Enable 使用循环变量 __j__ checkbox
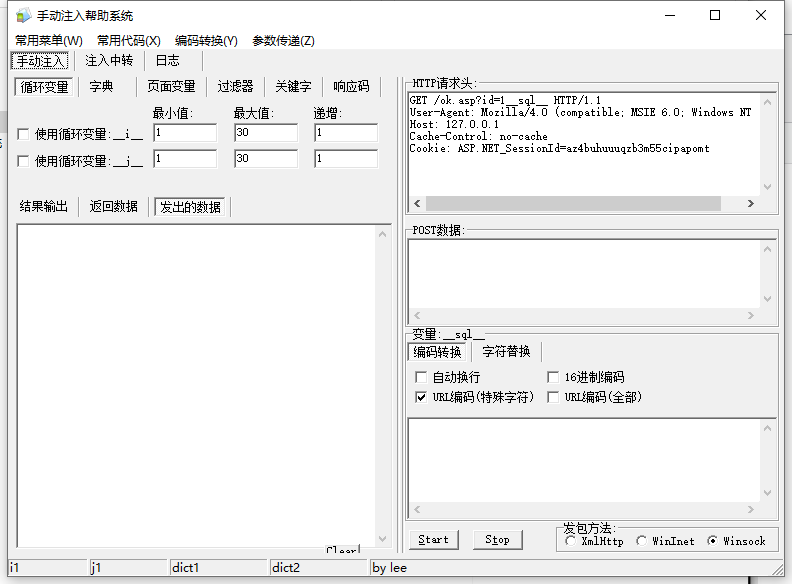This screenshot has width=792, height=584. point(23,161)
